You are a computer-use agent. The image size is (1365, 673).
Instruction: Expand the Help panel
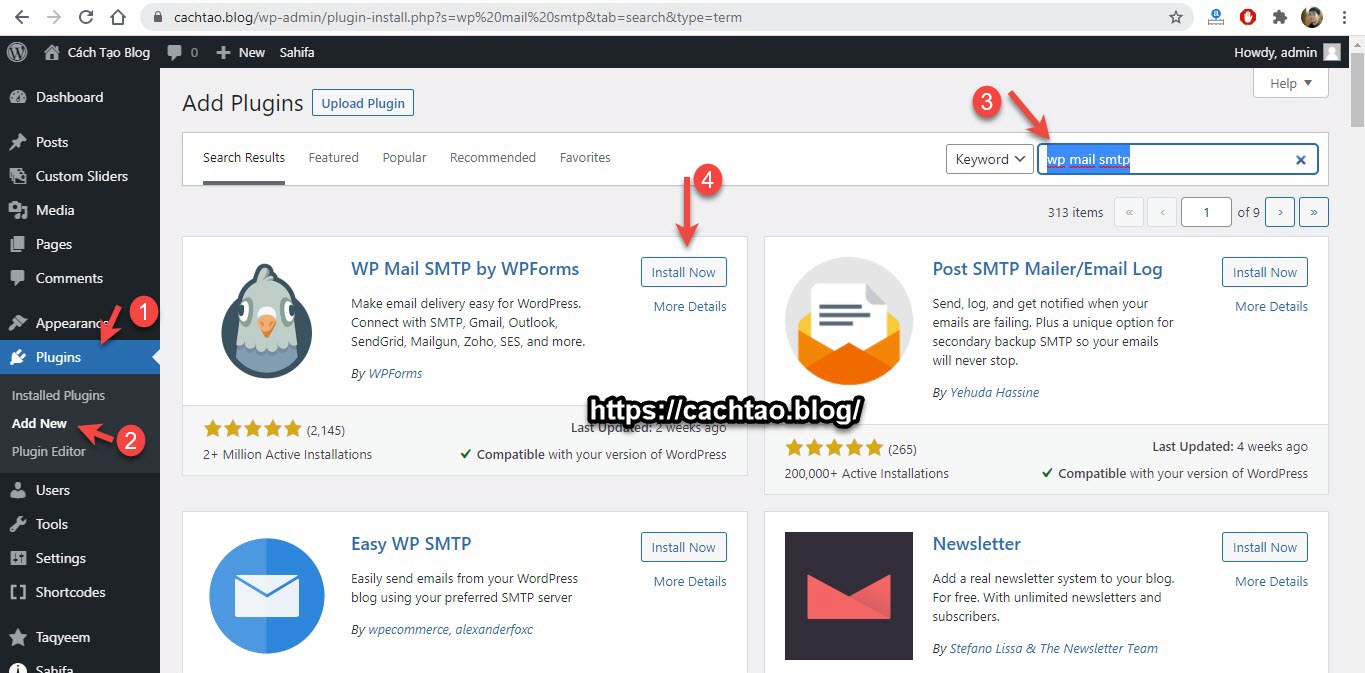point(1291,84)
